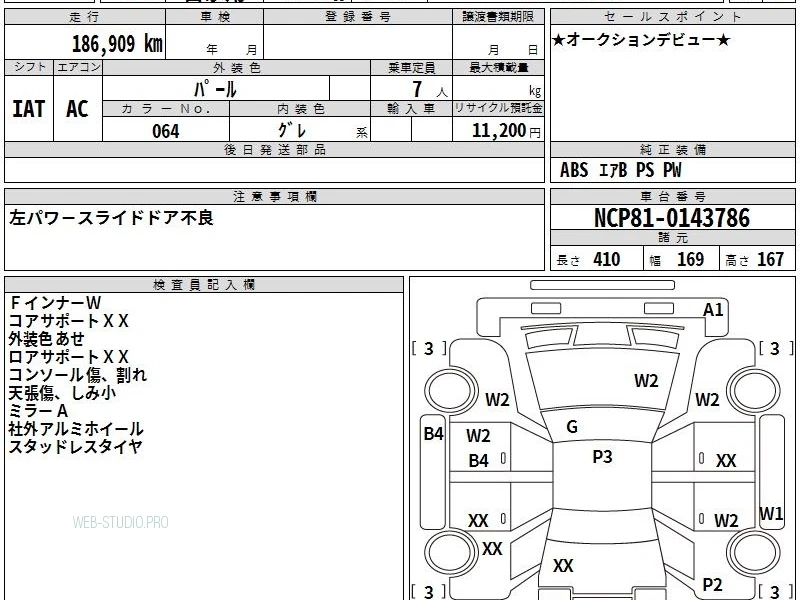Click the セールスポイント header
800x600 pixels.
click(672, 17)
